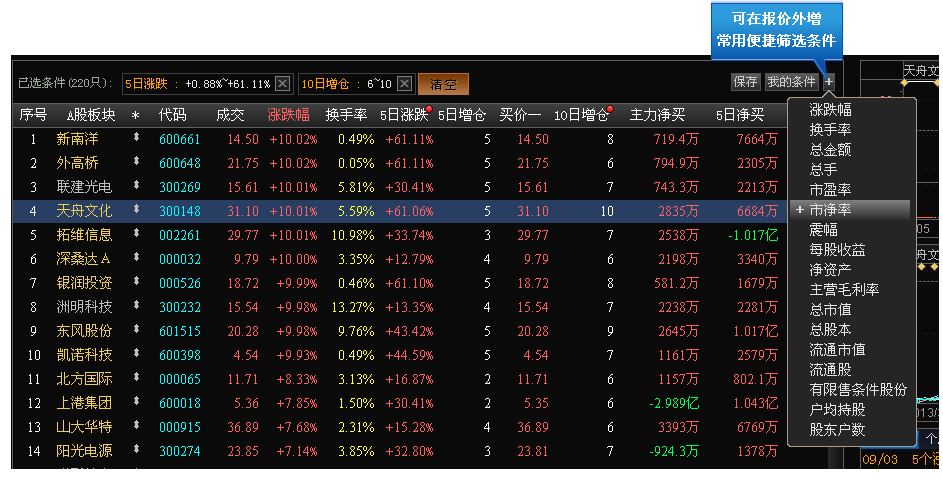Choose 总金额 in the dropdown list
This screenshot has height=479, width=943.
[x=831, y=149]
